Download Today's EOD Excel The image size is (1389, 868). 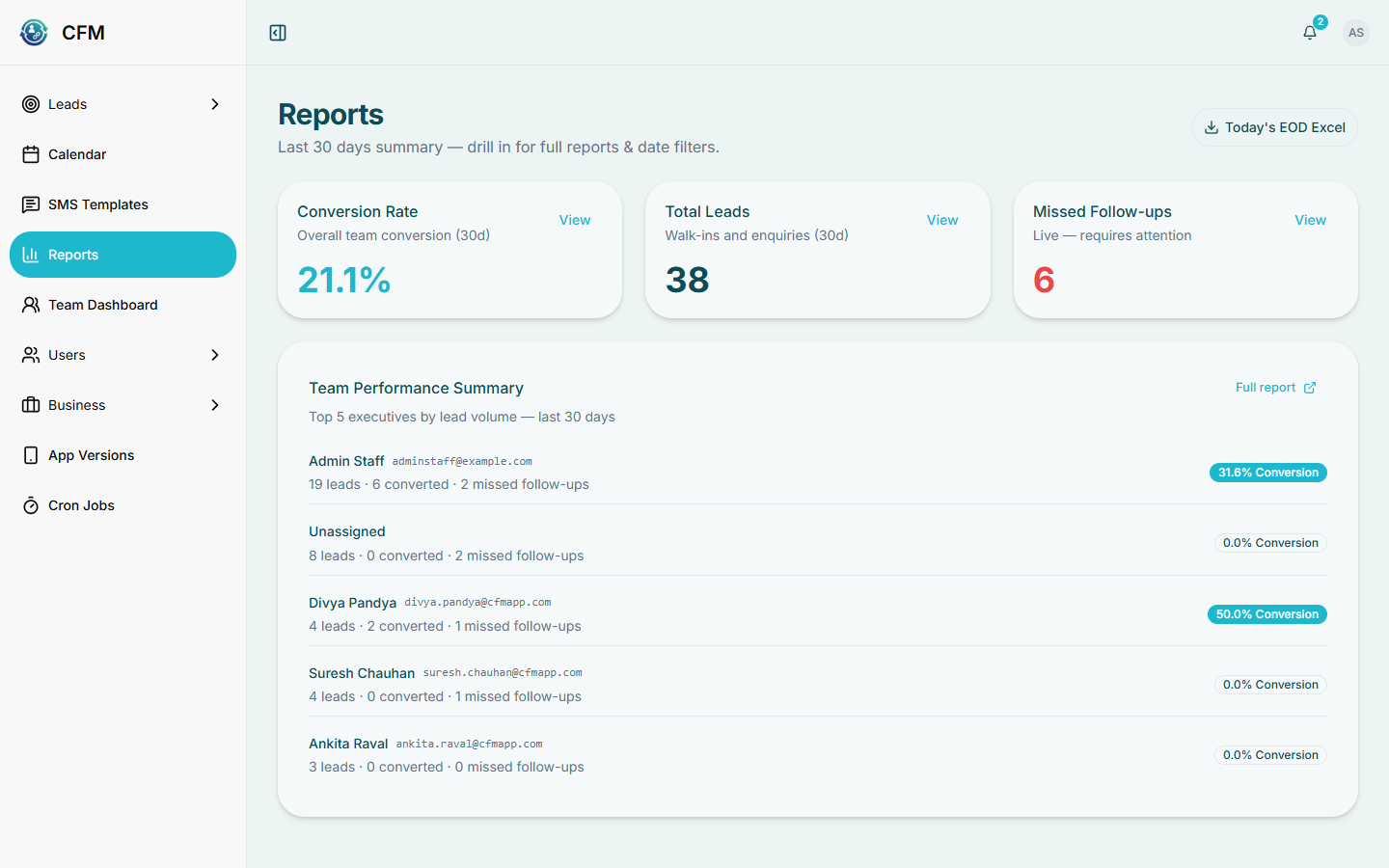pyautogui.click(x=1274, y=127)
